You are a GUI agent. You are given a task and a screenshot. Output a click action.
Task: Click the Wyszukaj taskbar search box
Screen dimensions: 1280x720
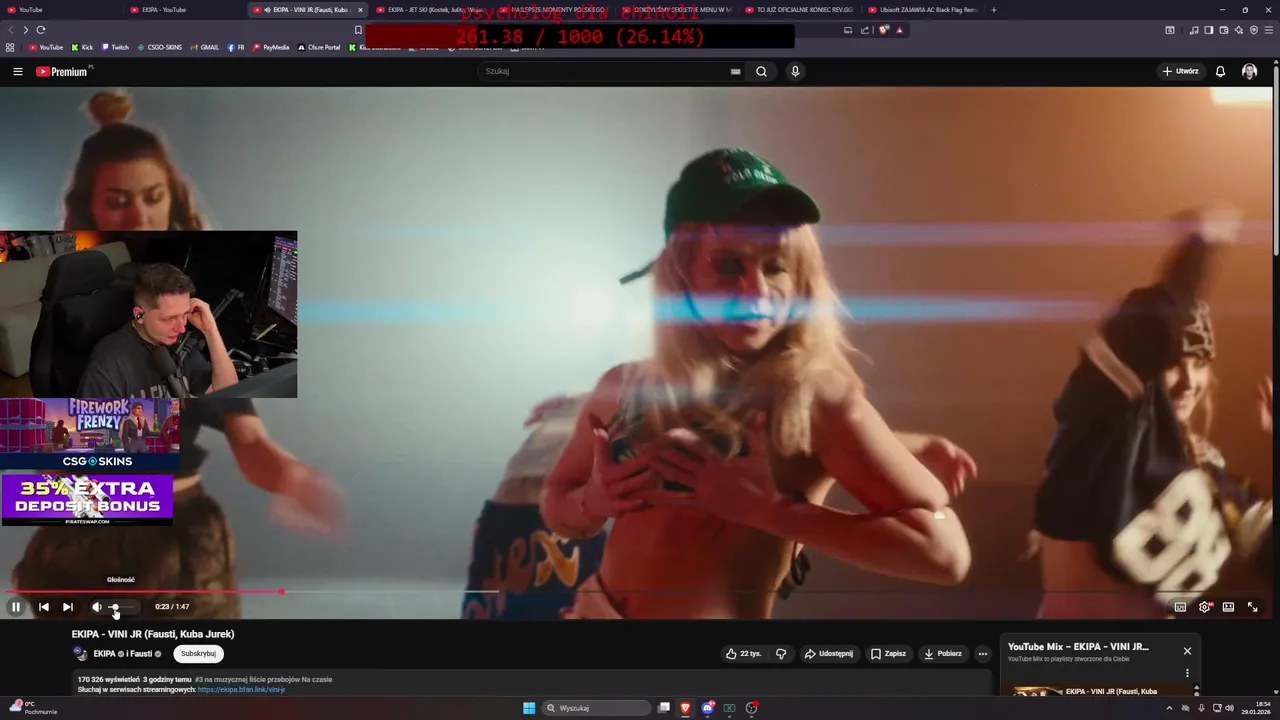pyautogui.click(x=598, y=708)
